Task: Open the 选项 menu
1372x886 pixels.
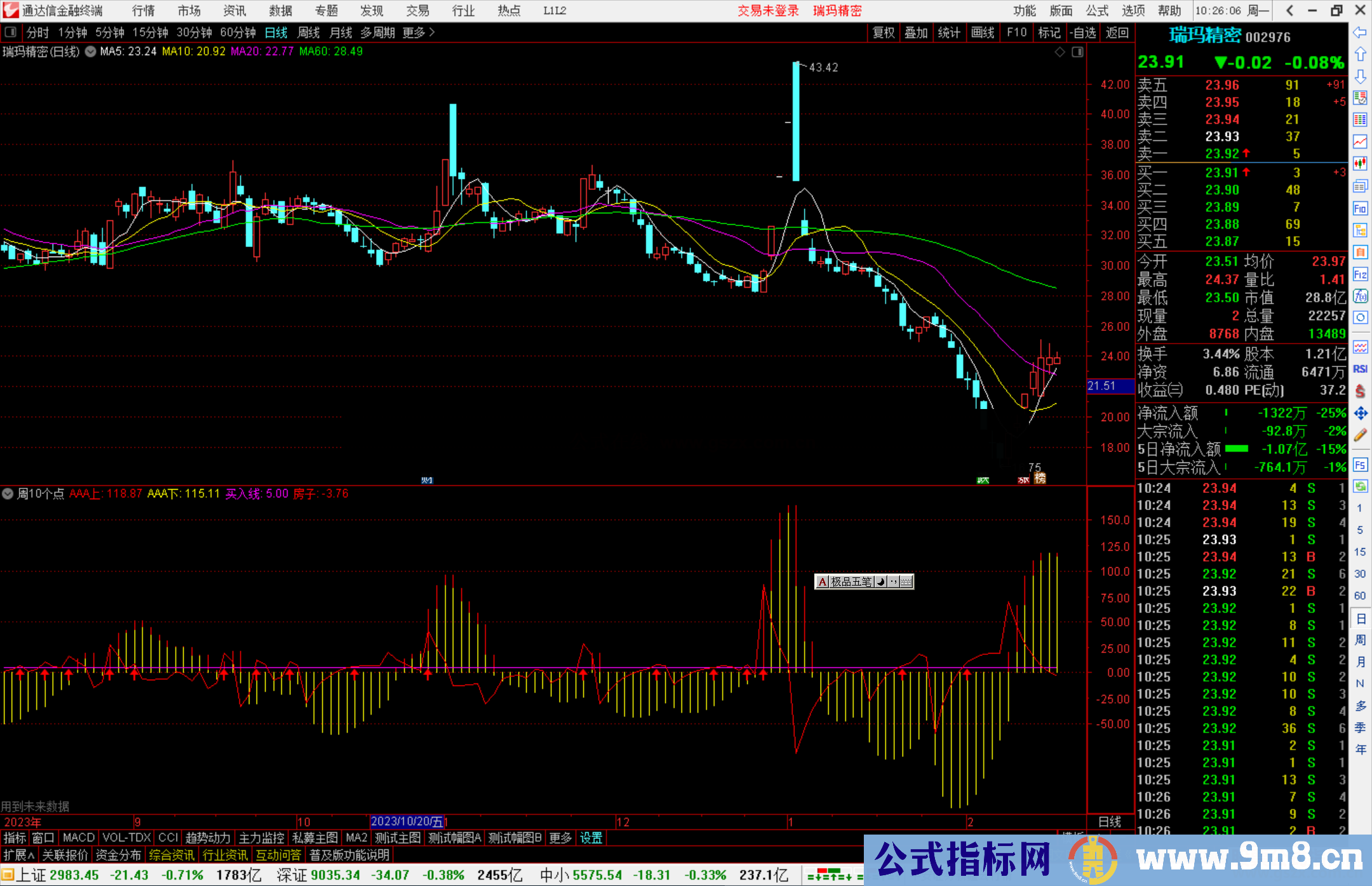Action: coord(1133,10)
